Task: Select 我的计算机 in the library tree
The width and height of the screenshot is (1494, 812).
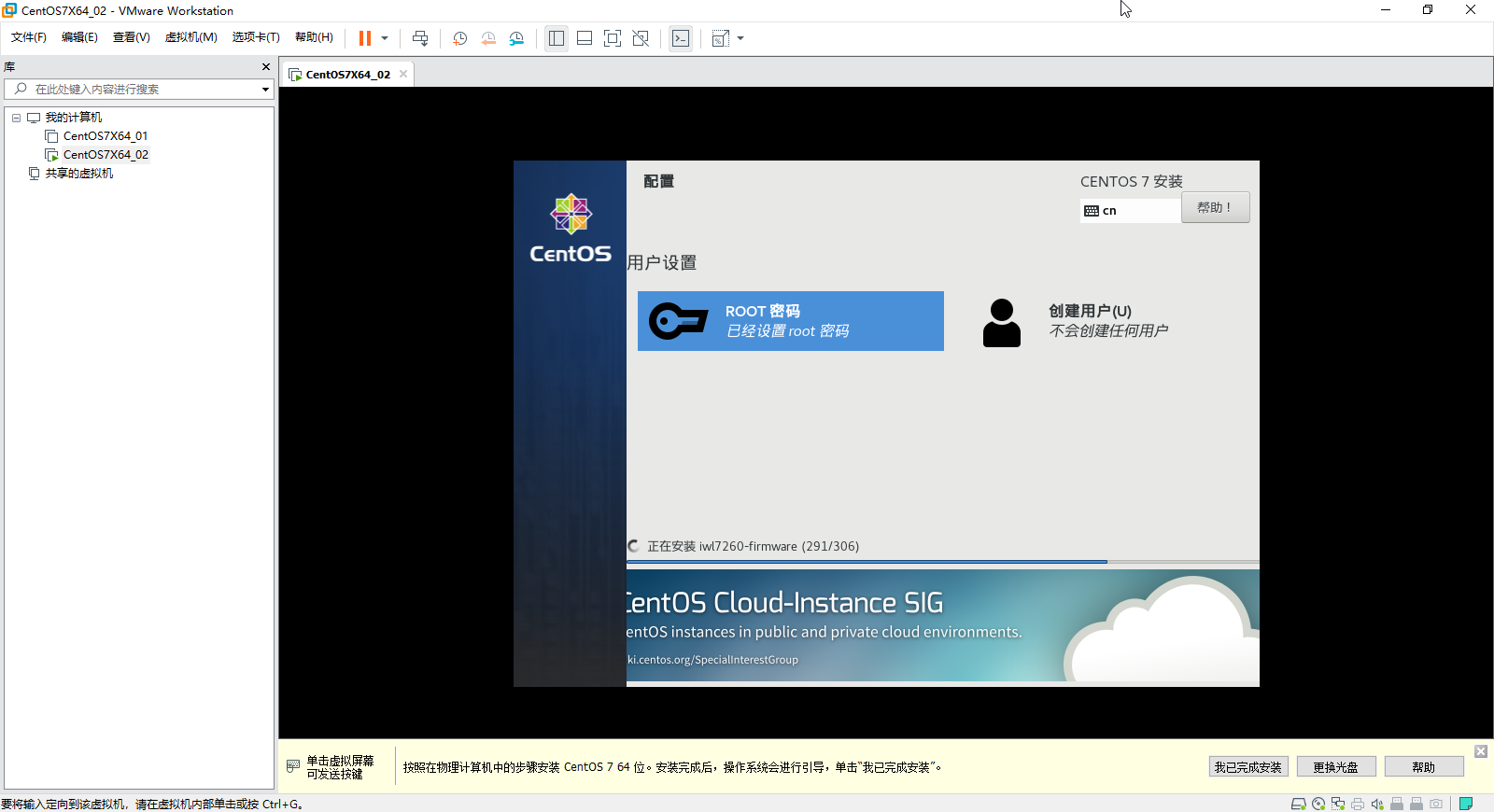Action: [x=74, y=118]
